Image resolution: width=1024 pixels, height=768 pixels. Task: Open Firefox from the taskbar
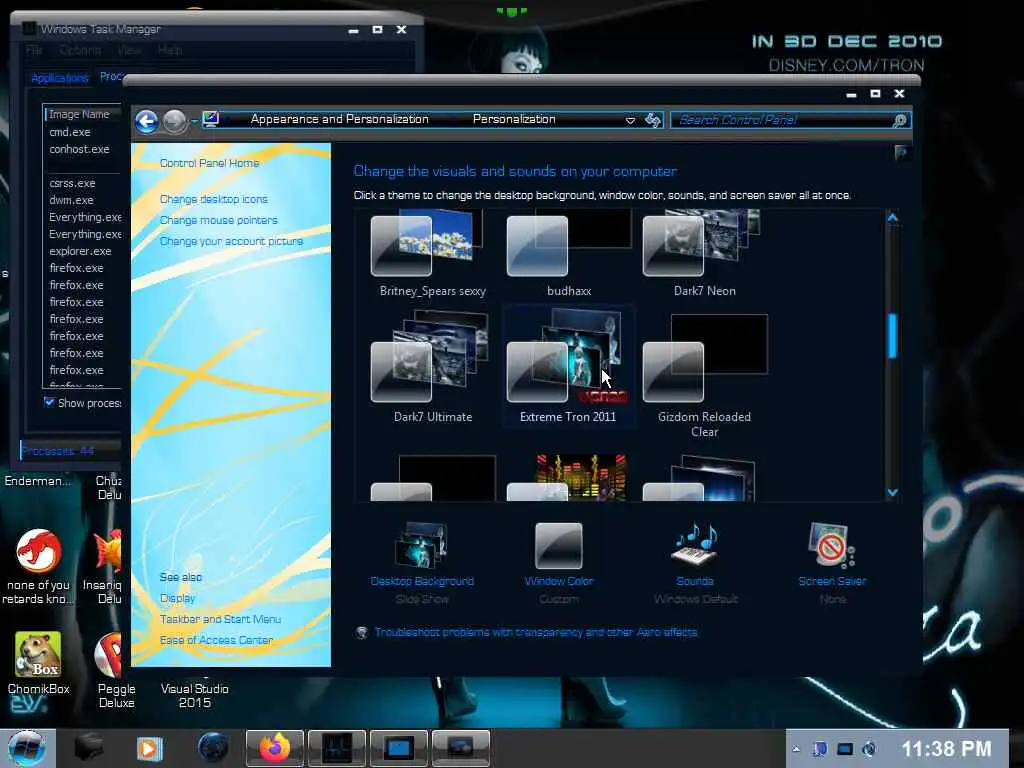tap(275, 748)
